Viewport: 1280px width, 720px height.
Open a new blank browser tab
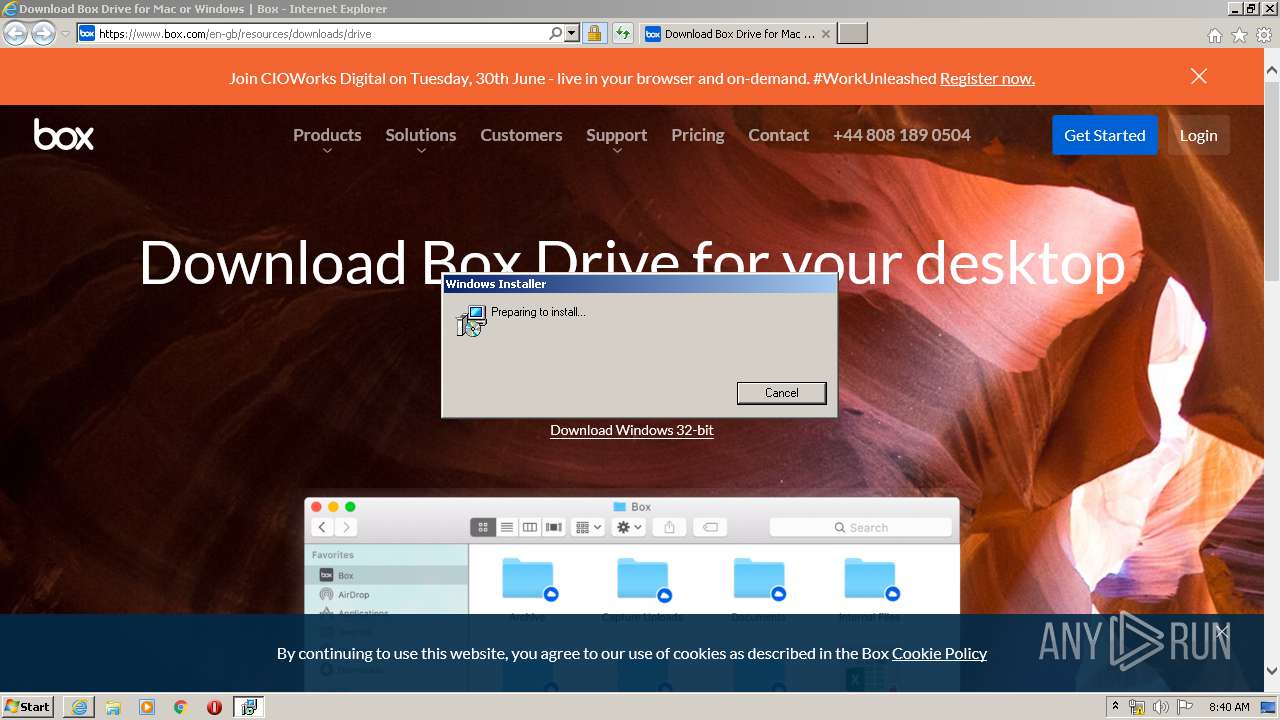(852, 34)
